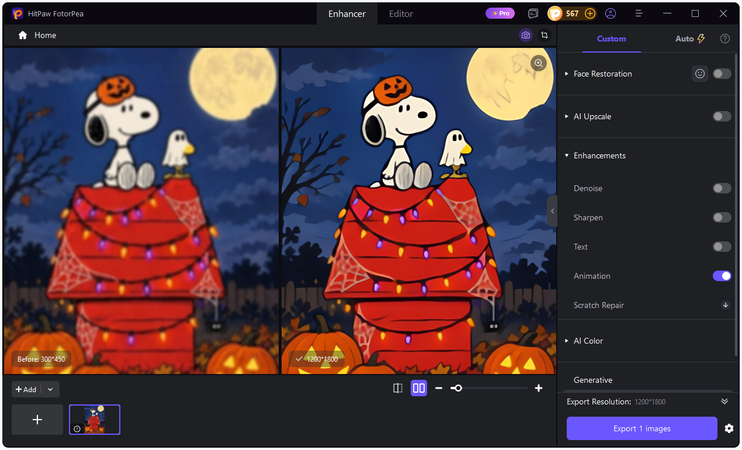This screenshot has height=450, width=742.
Task: Zoom in with the plus icon
Action: click(539, 388)
